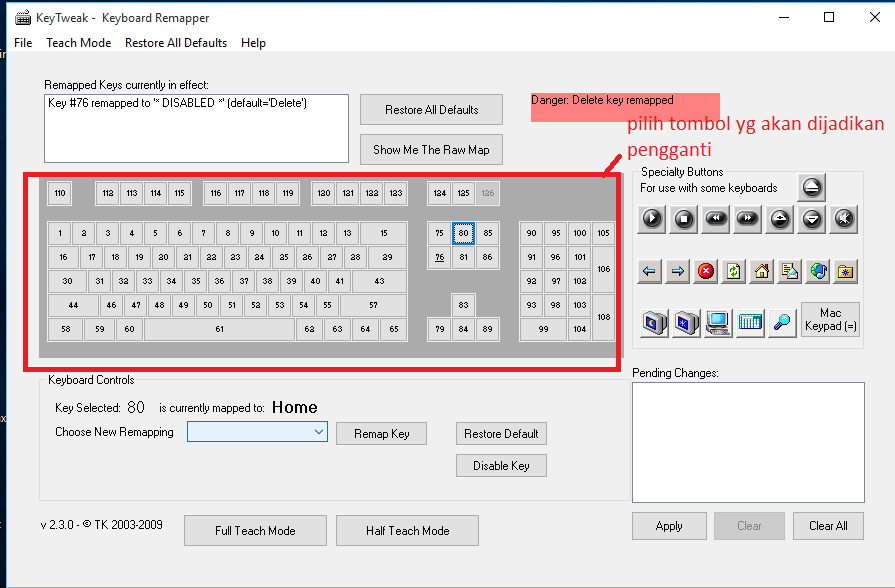The height and width of the screenshot is (588, 895).
Task: Open the Help menu
Action: pyautogui.click(x=253, y=43)
